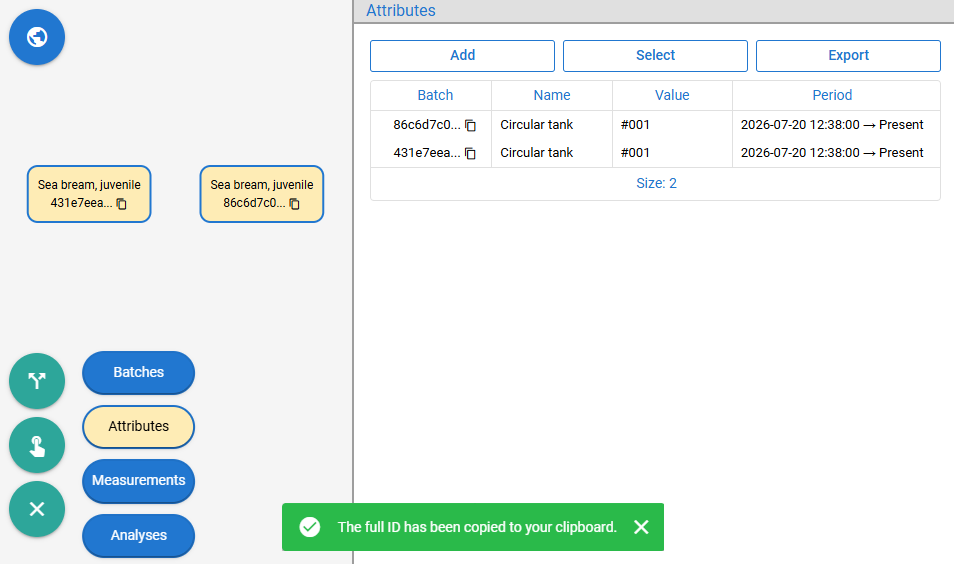Image resolution: width=954 pixels, height=564 pixels.
Task: Click #001 value in the 86c6d7c0 row
Action: click(635, 125)
